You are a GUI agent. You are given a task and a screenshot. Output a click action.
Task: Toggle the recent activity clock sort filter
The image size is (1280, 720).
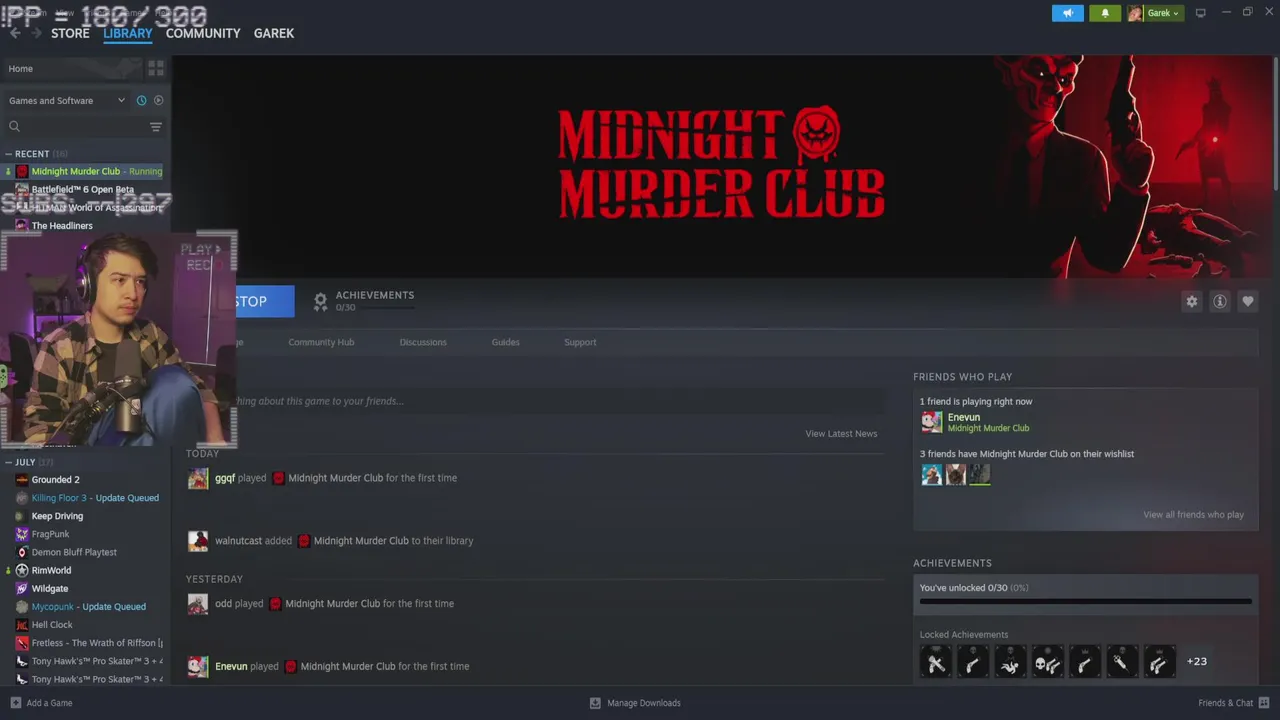coord(141,100)
